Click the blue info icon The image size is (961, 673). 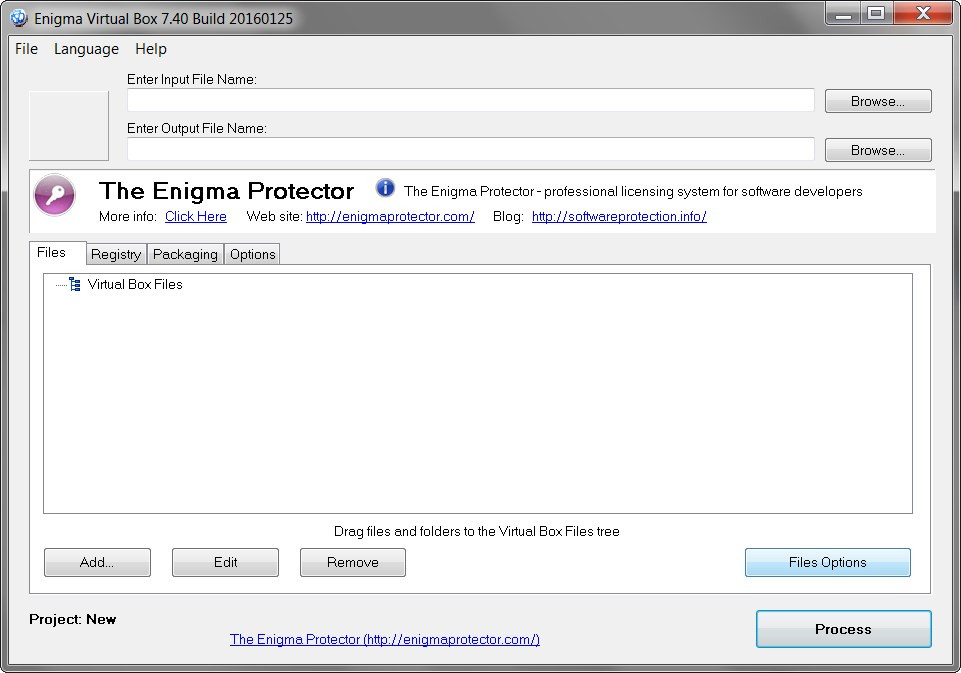click(385, 188)
